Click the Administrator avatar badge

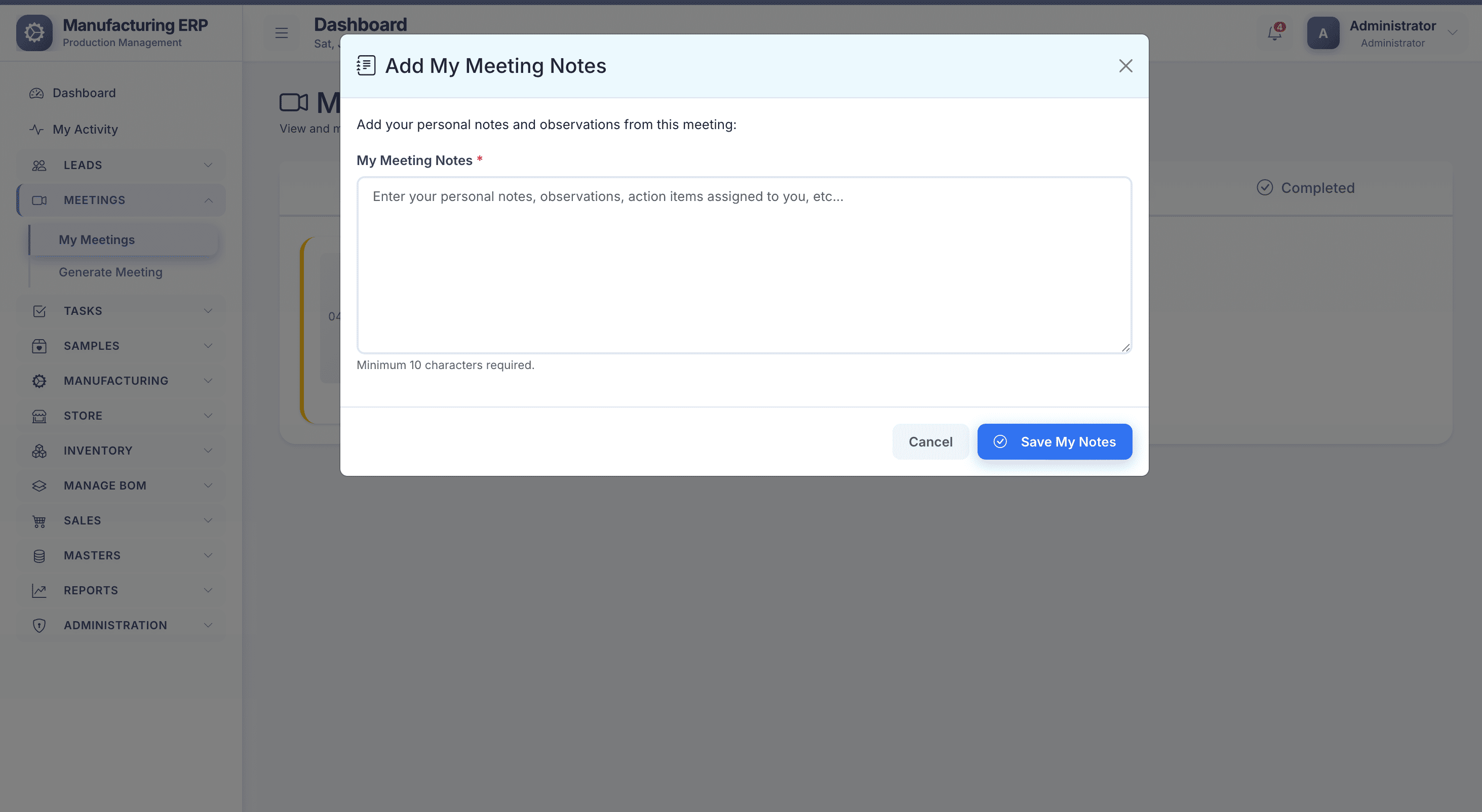click(1322, 33)
